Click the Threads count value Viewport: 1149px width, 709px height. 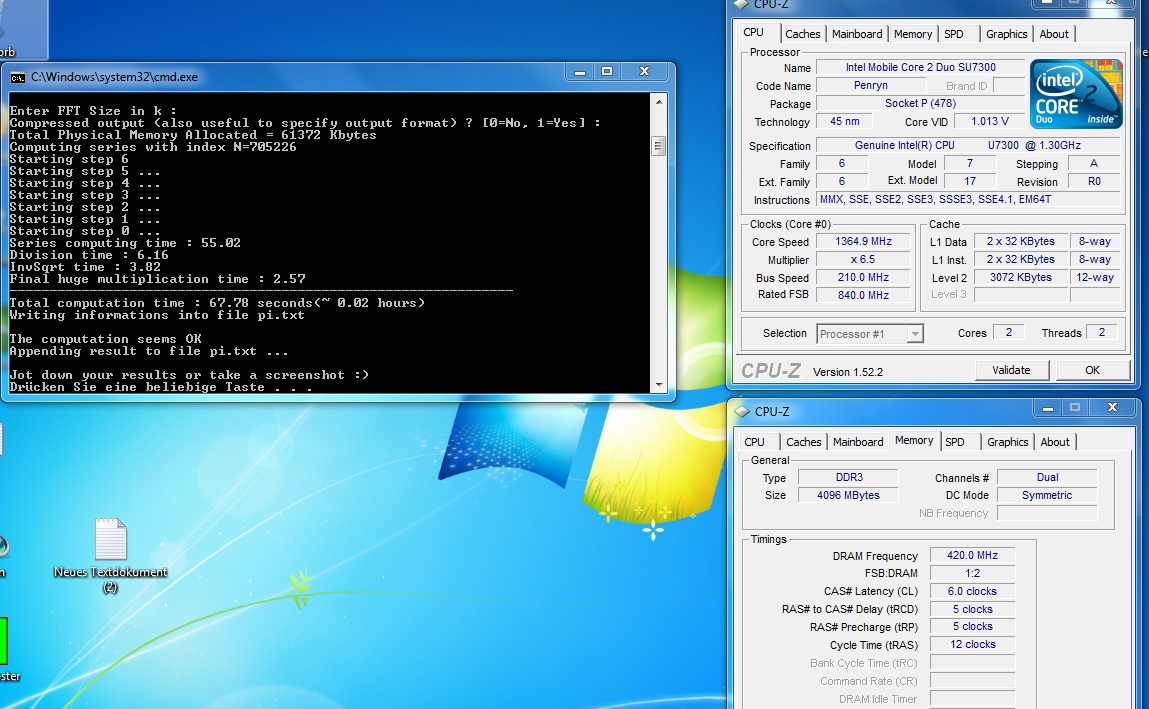click(1101, 333)
